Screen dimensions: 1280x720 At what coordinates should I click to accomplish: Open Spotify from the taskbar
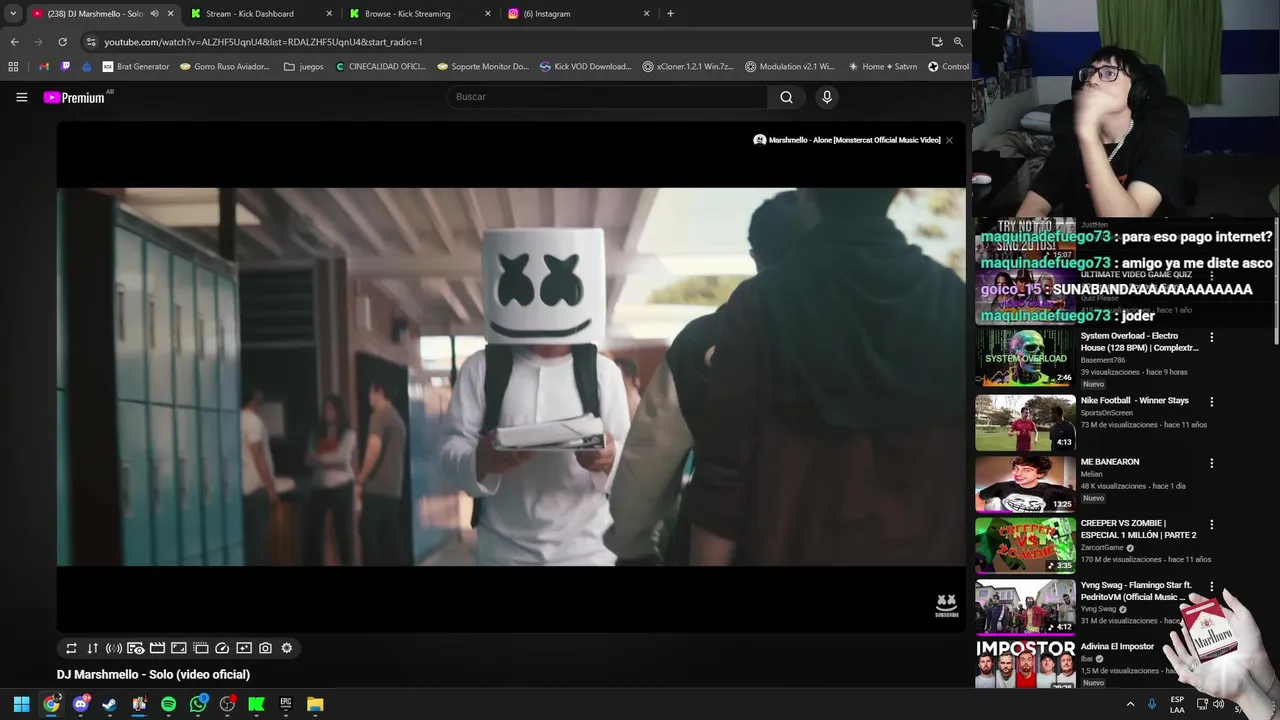click(168, 704)
